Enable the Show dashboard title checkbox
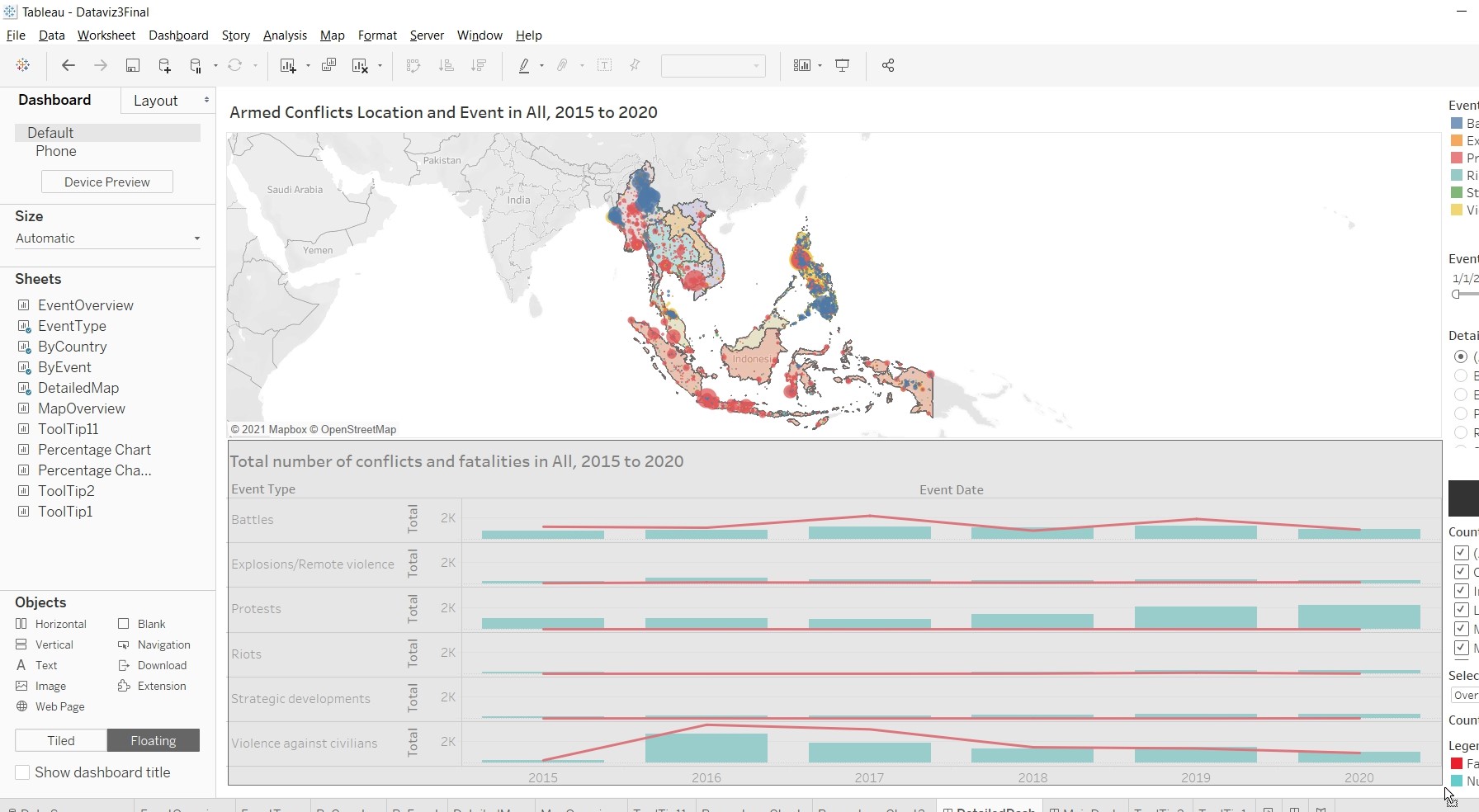The height and width of the screenshot is (812, 1479). coord(23,772)
